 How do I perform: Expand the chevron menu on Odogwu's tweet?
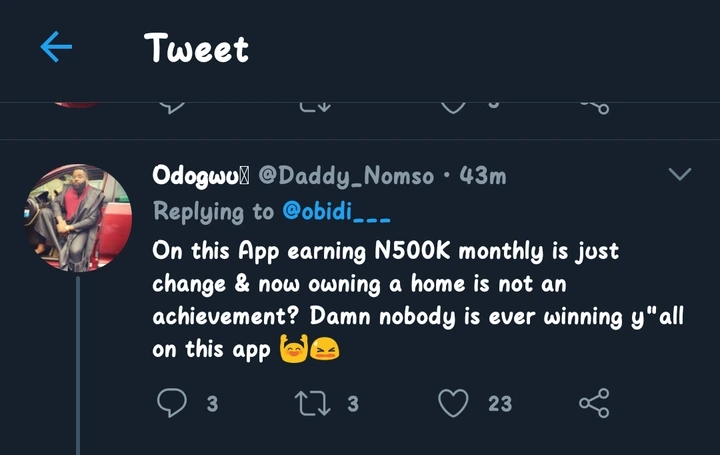pos(679,175)
